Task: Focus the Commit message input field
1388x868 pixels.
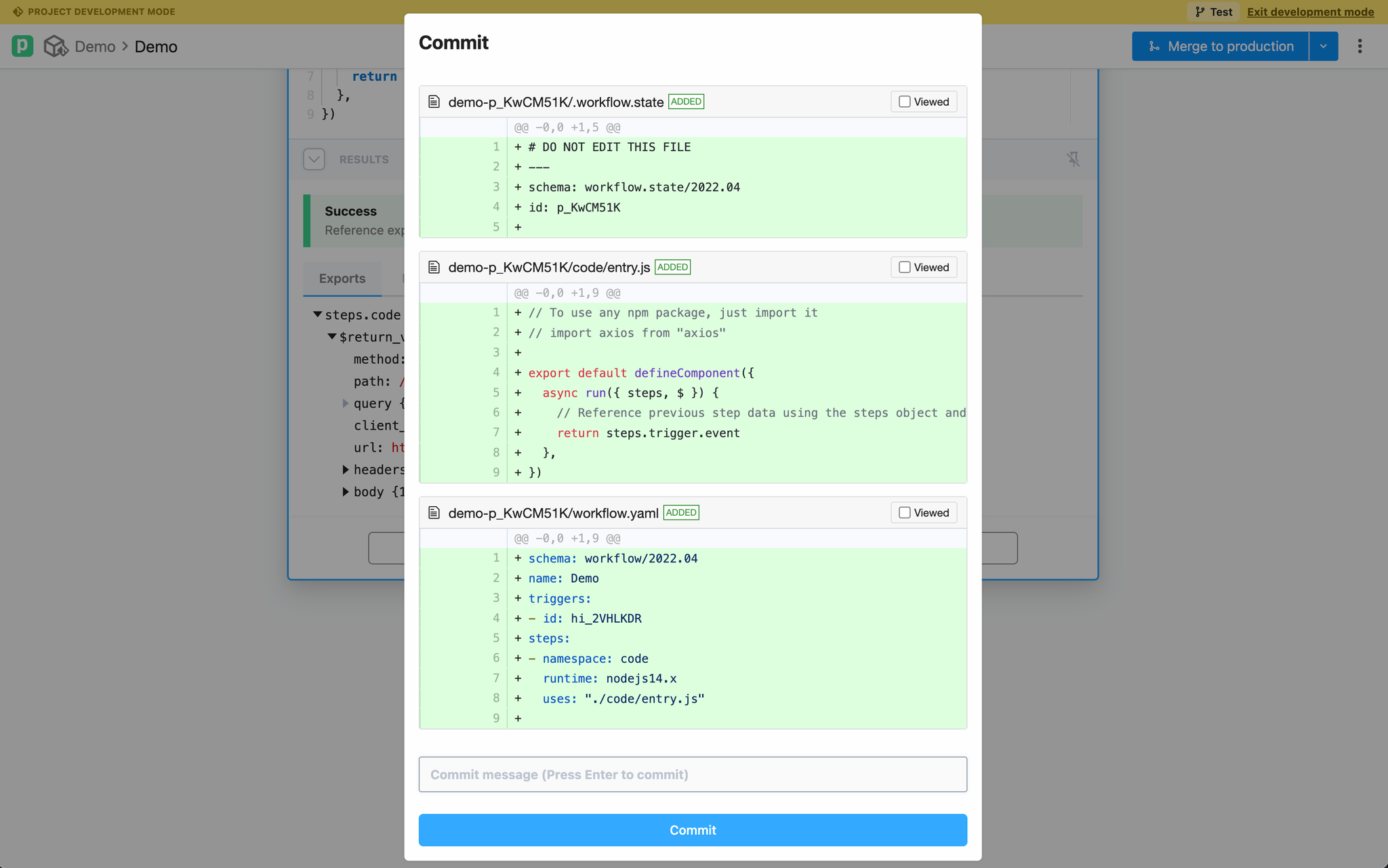Action: (693, 774)
